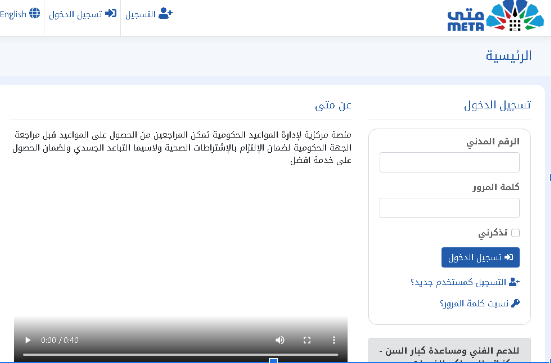Focus the كلمة المرور password field

[449, 208]
